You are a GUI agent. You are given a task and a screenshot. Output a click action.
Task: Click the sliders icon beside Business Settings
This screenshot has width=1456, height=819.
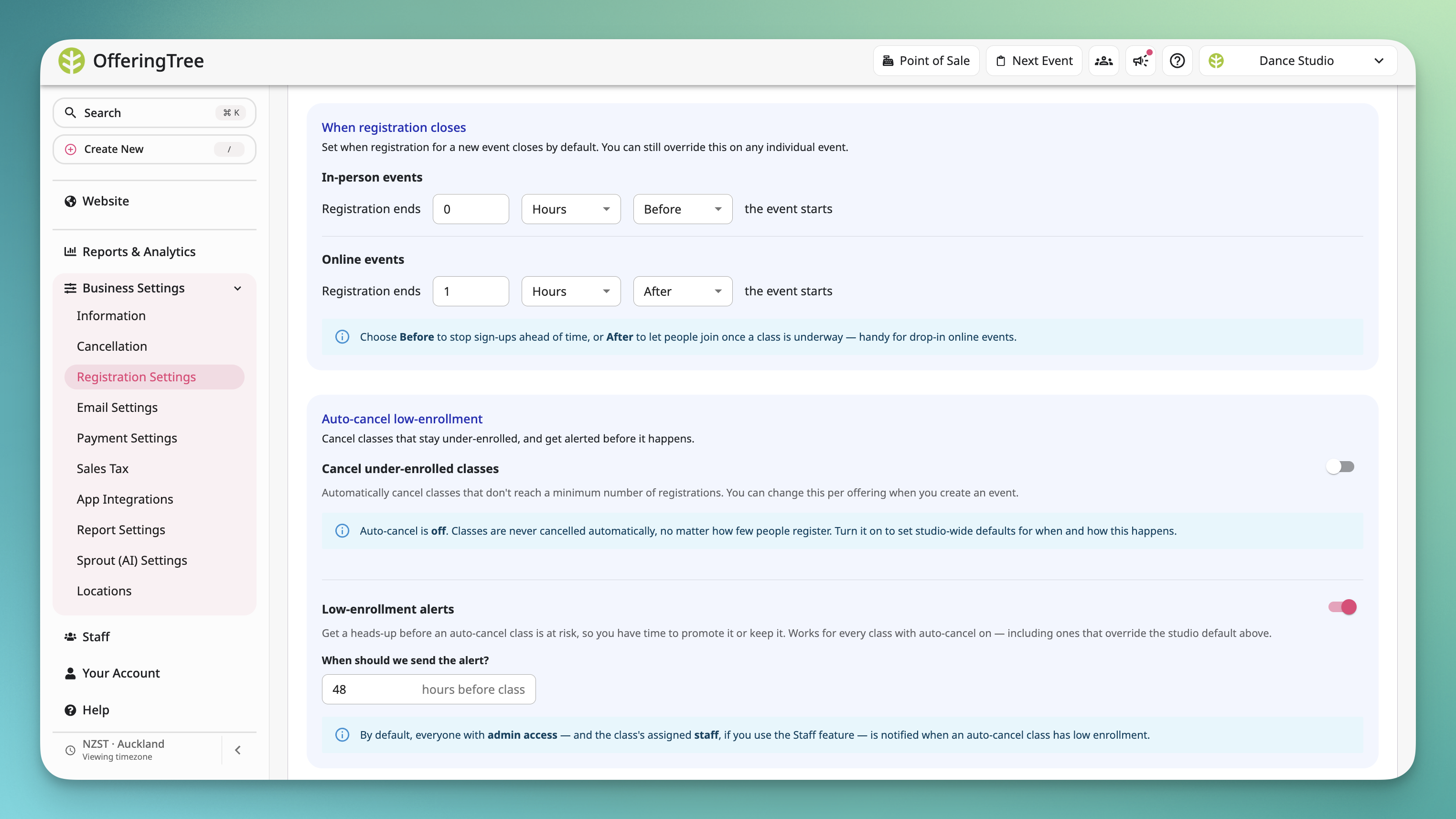pos(70,288)
